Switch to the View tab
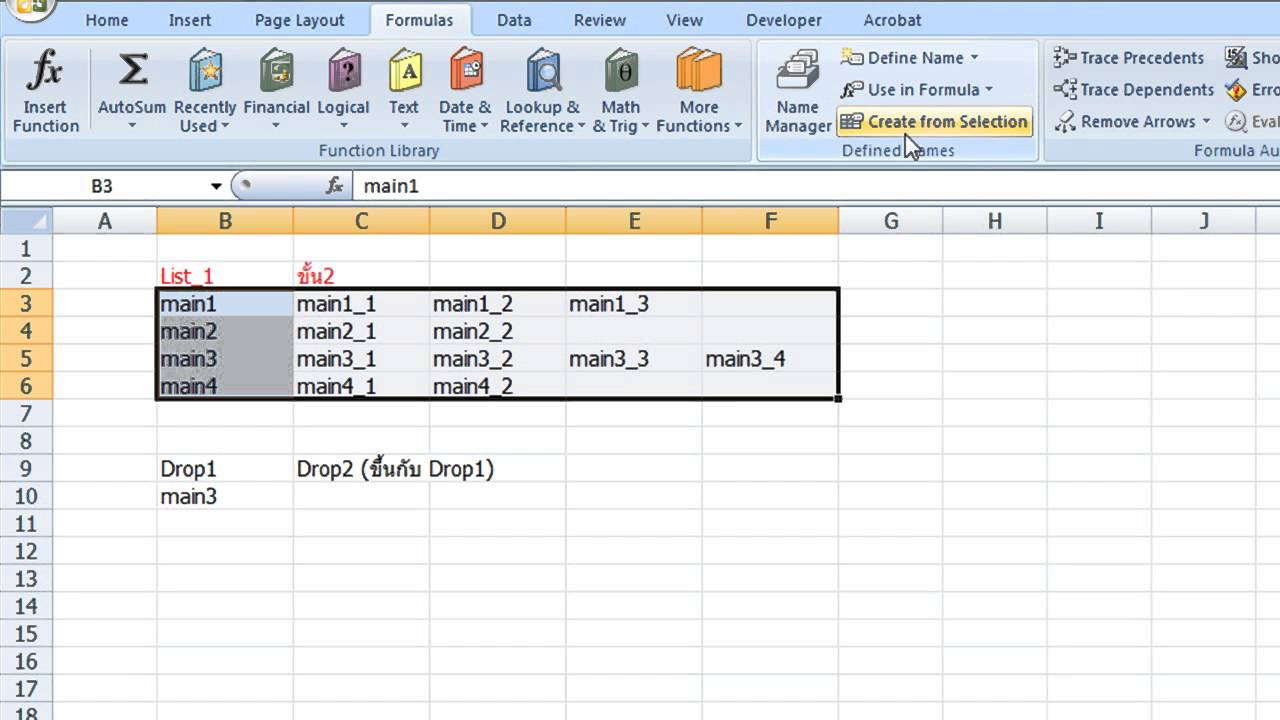 click(x=685, y=20)
